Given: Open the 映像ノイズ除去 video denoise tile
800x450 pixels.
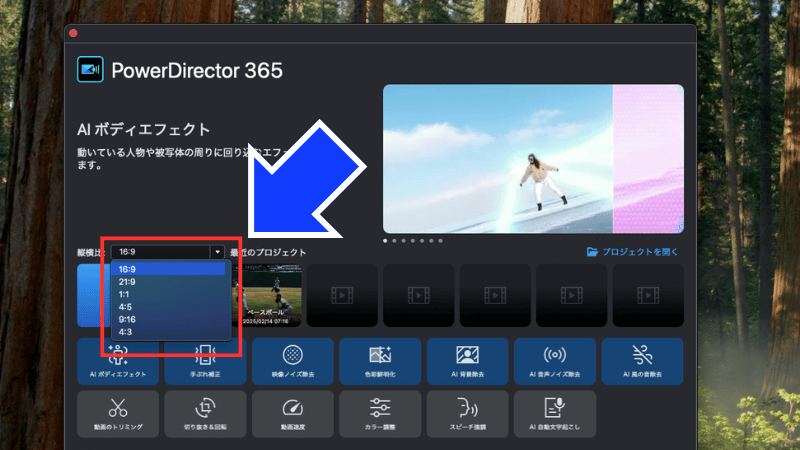Looking at the screenshot, I should 293,361.
